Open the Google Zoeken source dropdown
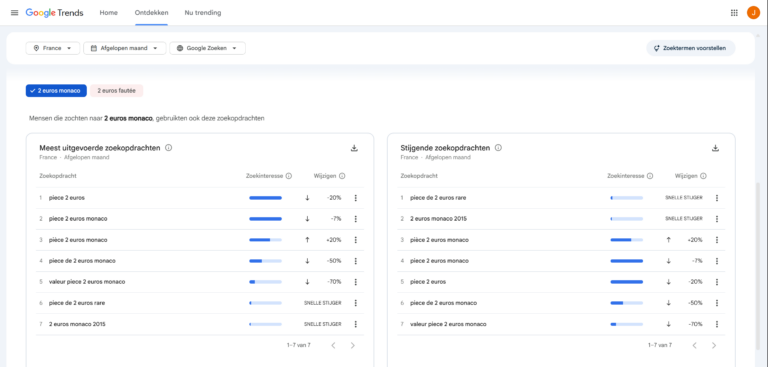Screen dimensions: 768x367 (208, 48)
